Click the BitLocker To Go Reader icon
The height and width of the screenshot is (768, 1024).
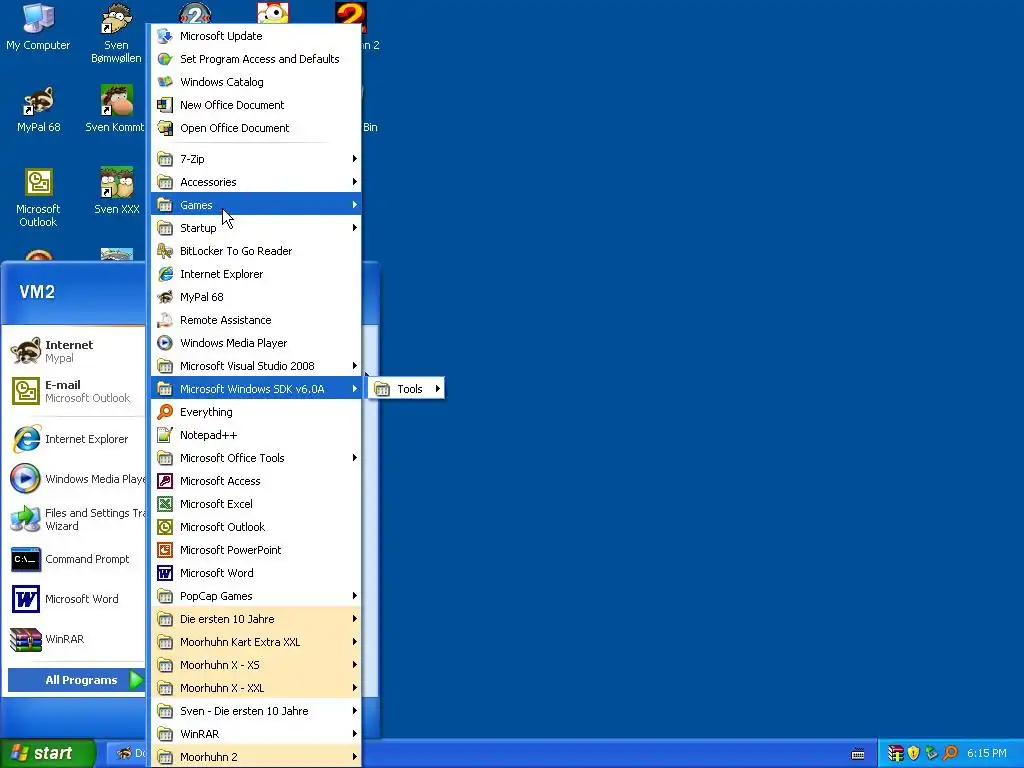point(165,251)
